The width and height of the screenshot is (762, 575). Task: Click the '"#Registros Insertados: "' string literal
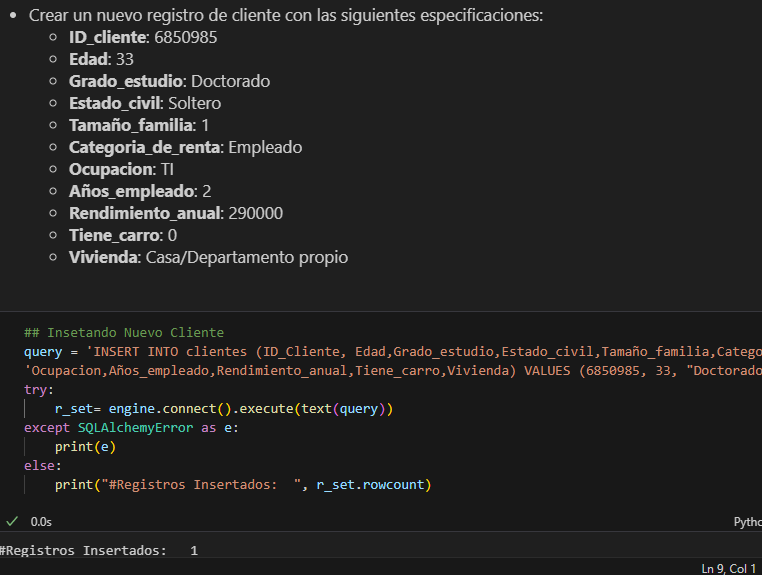201,484
